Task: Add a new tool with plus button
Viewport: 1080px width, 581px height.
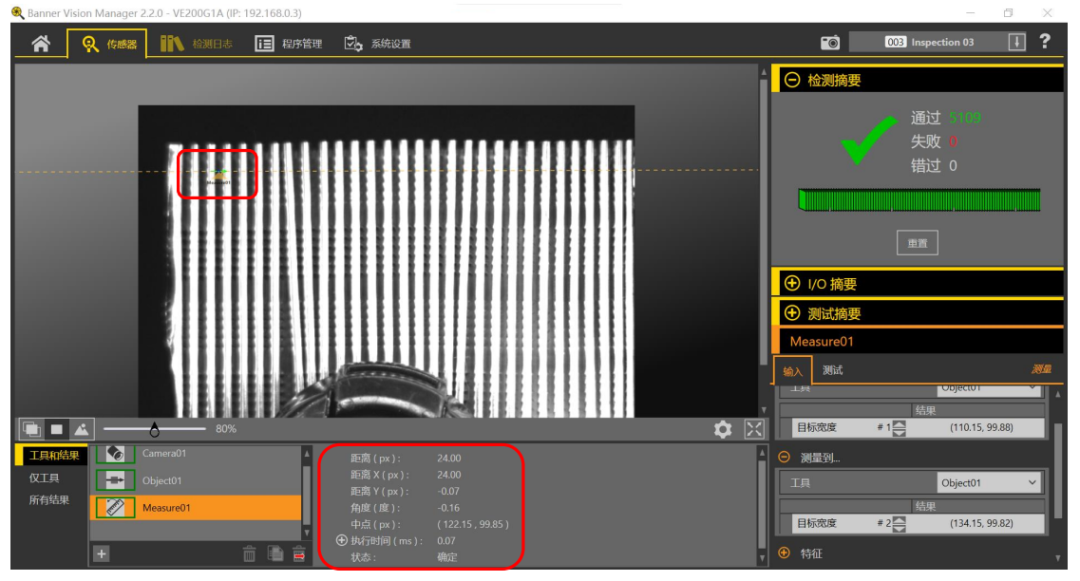Action: 101,553
